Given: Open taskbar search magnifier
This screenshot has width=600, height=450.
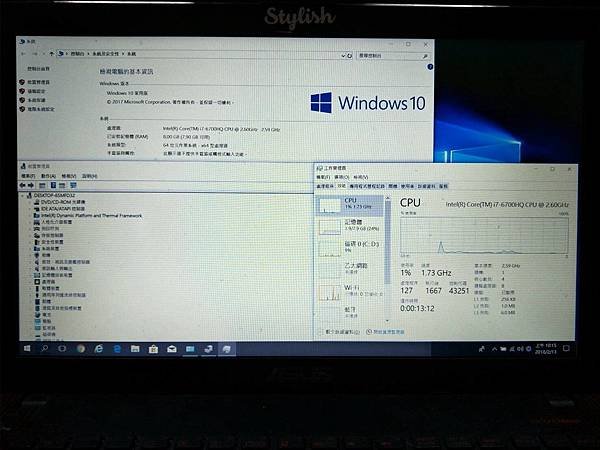Looking at the screenshot, I should 45,349.
